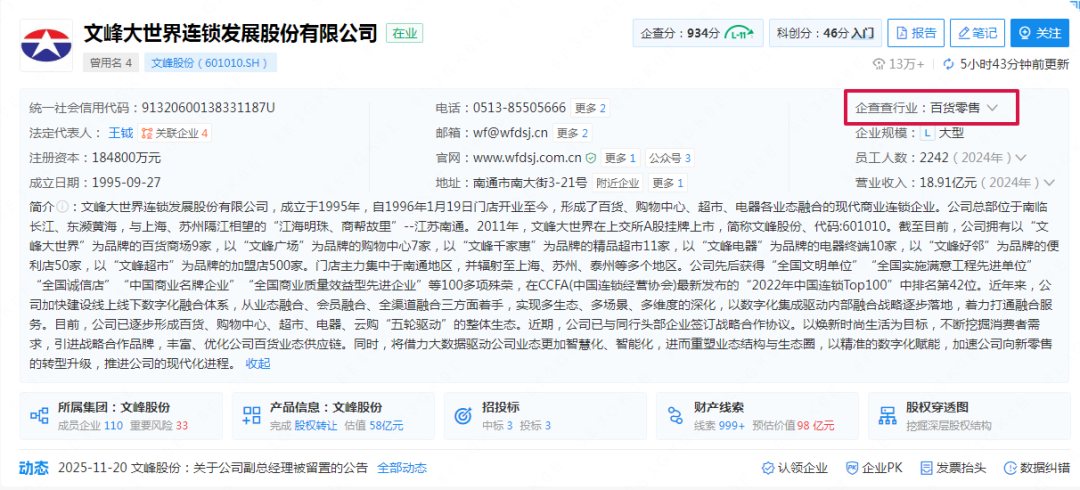Screen dimensions: 1080x490
Task: Click email wf@wfdsj.cn
Action: 510,133
